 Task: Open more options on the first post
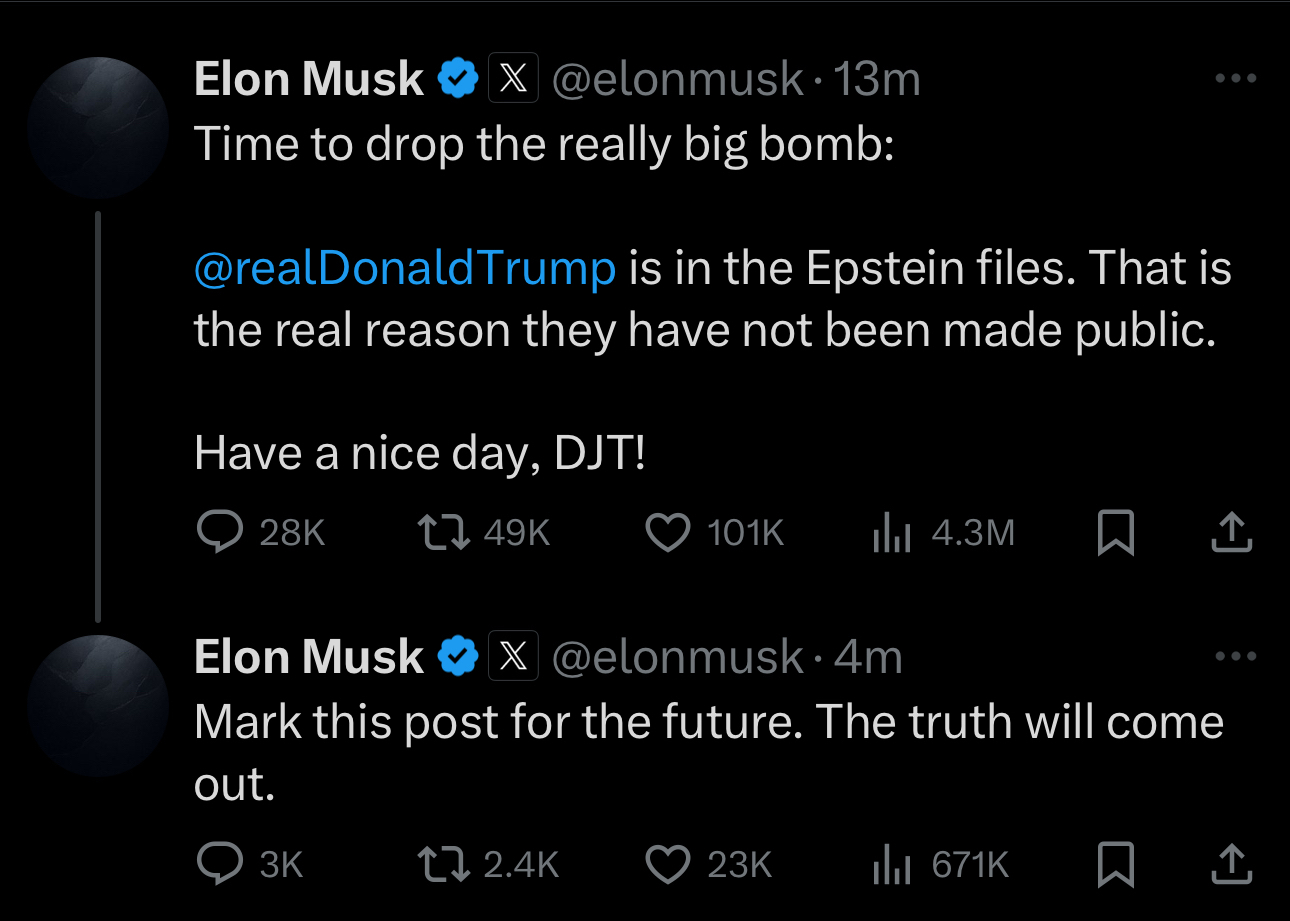point(1236,79)
